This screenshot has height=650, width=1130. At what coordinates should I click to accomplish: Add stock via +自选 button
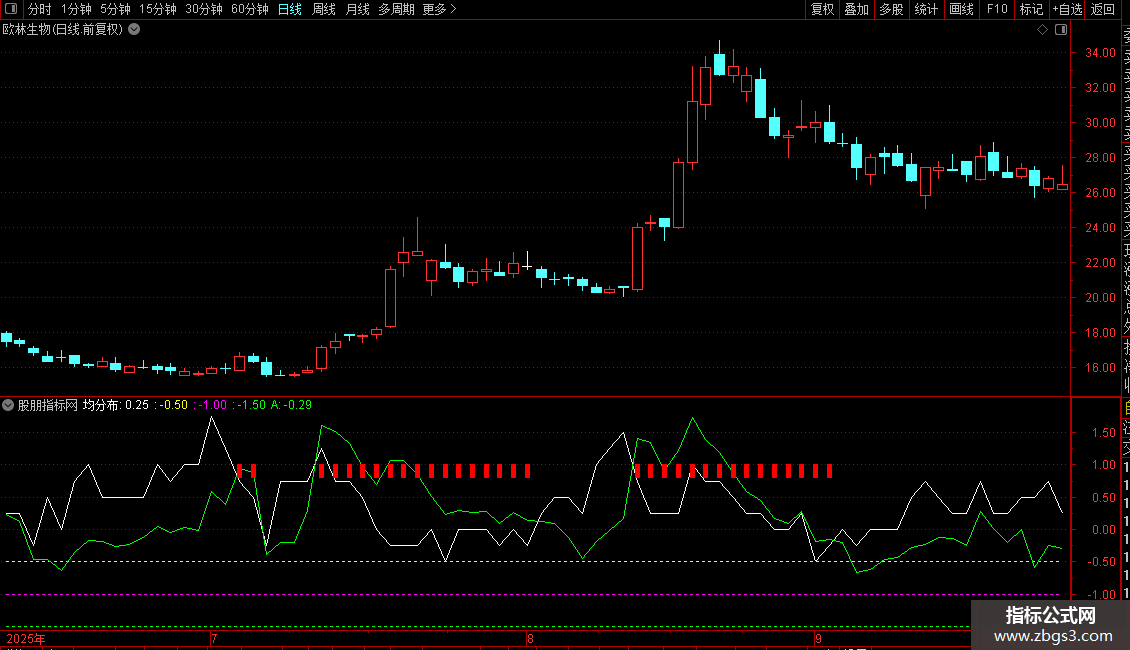coord(1067,9)
